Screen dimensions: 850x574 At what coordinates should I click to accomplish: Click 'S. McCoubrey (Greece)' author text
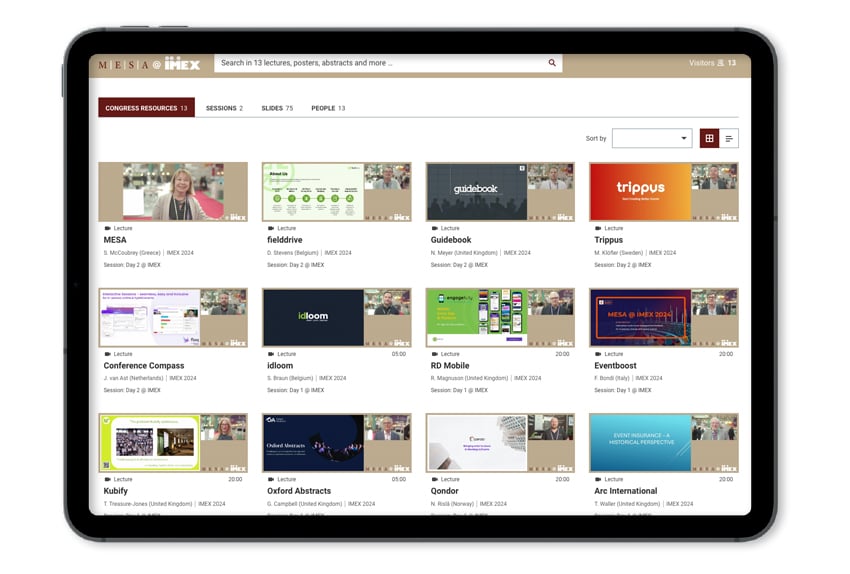(x=132, y=253)
